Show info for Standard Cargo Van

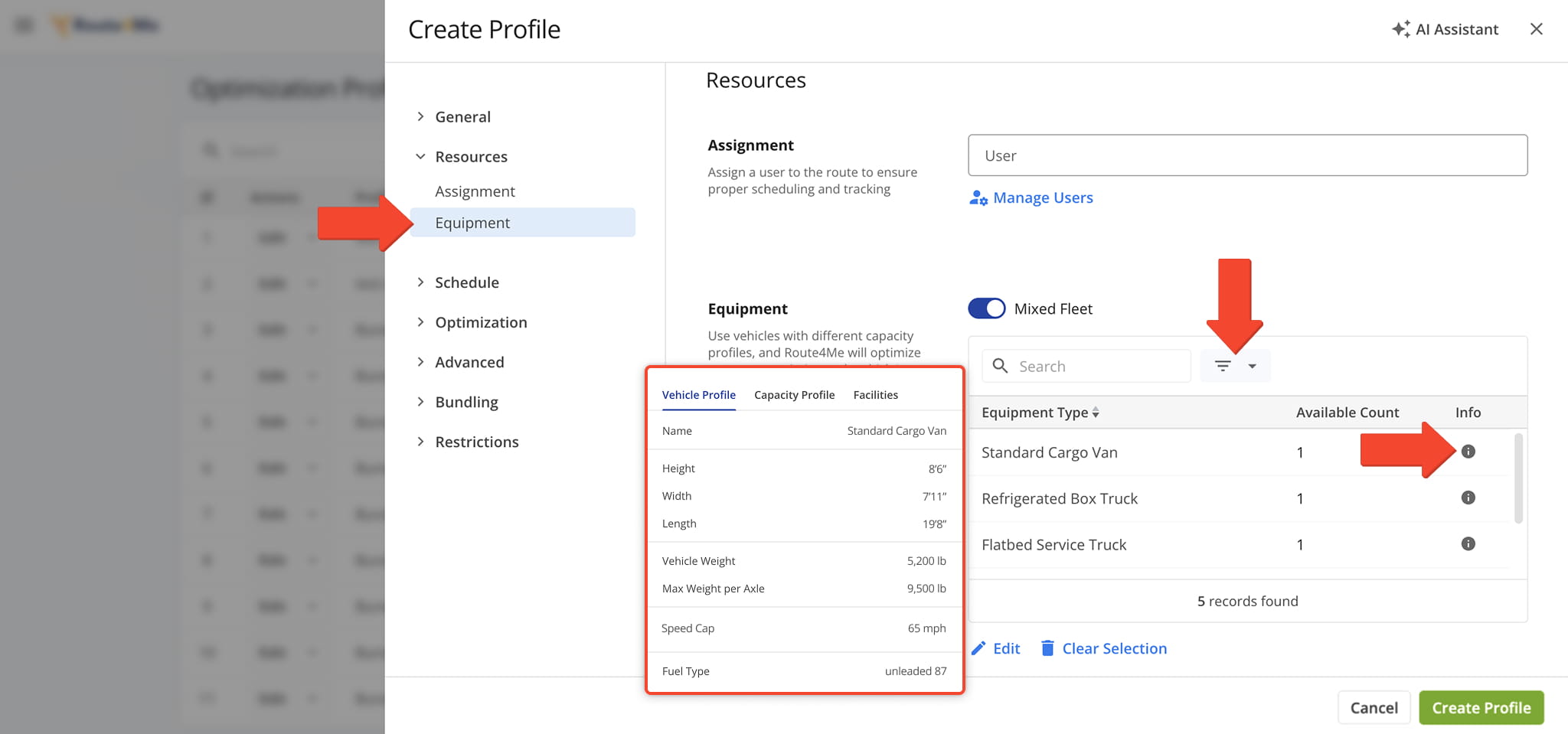[x=1468, y=452]
